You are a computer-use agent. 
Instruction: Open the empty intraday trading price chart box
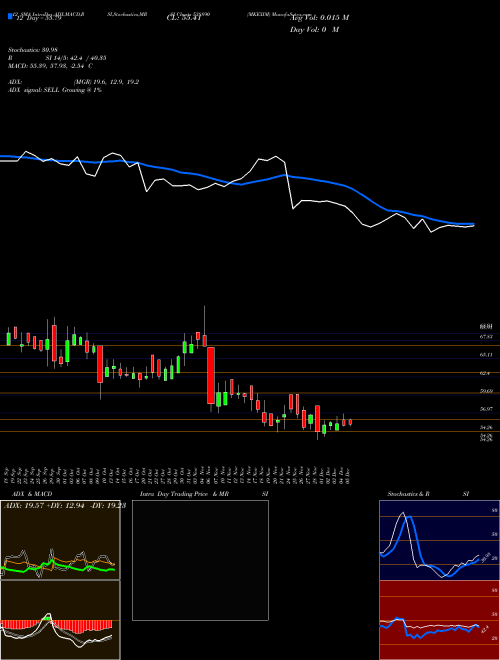click(200, 560)
